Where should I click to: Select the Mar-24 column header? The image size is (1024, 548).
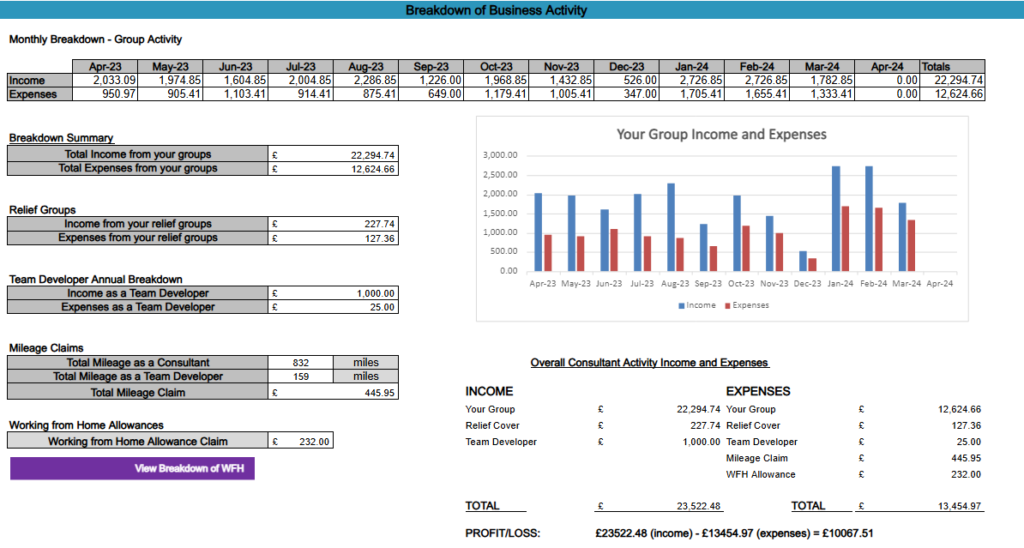(x=822, y=67)
